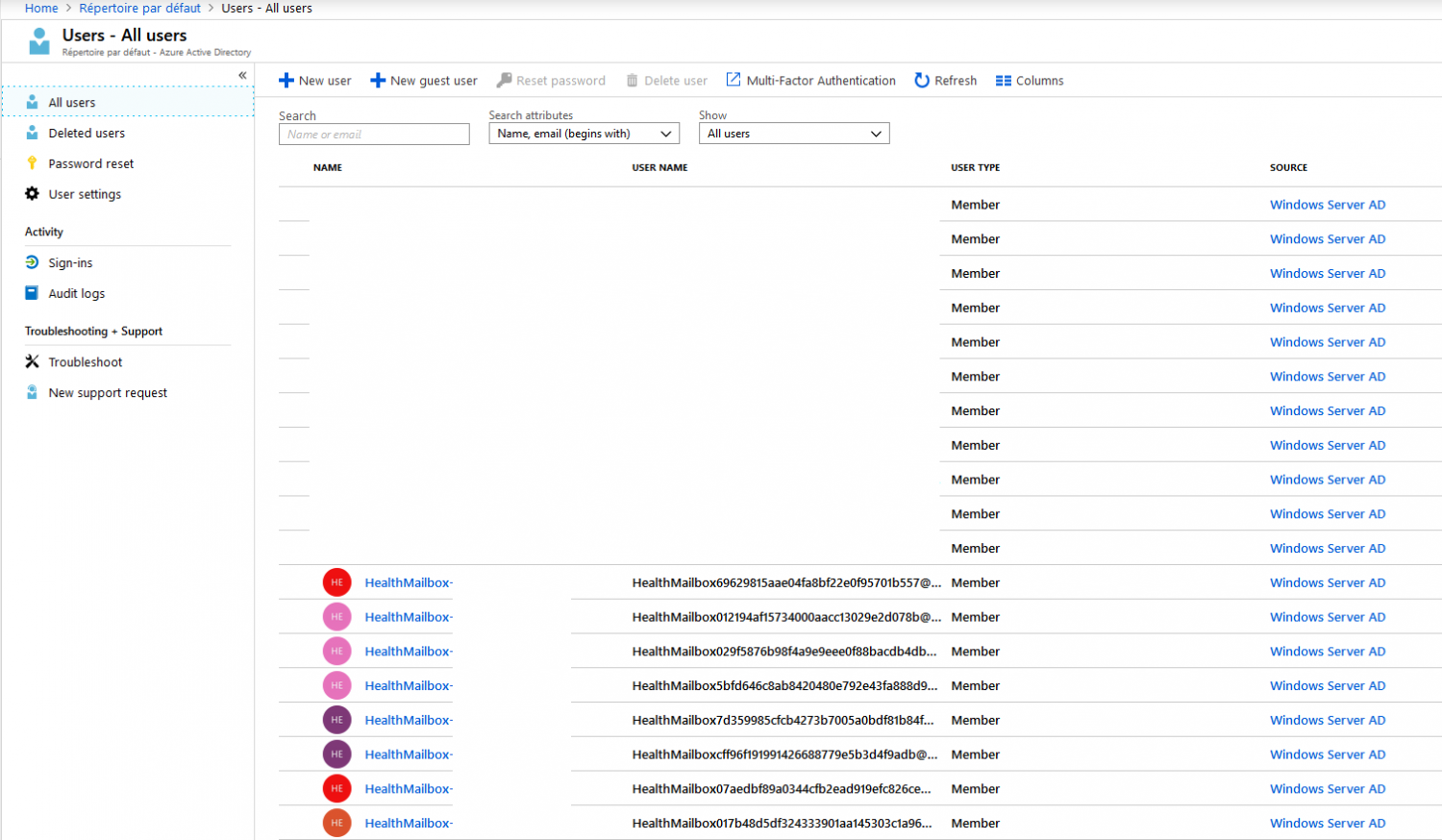This screenshot has width=1442, height=840.
Task: Expand the Search attributes dropdown
Action: 584,134
